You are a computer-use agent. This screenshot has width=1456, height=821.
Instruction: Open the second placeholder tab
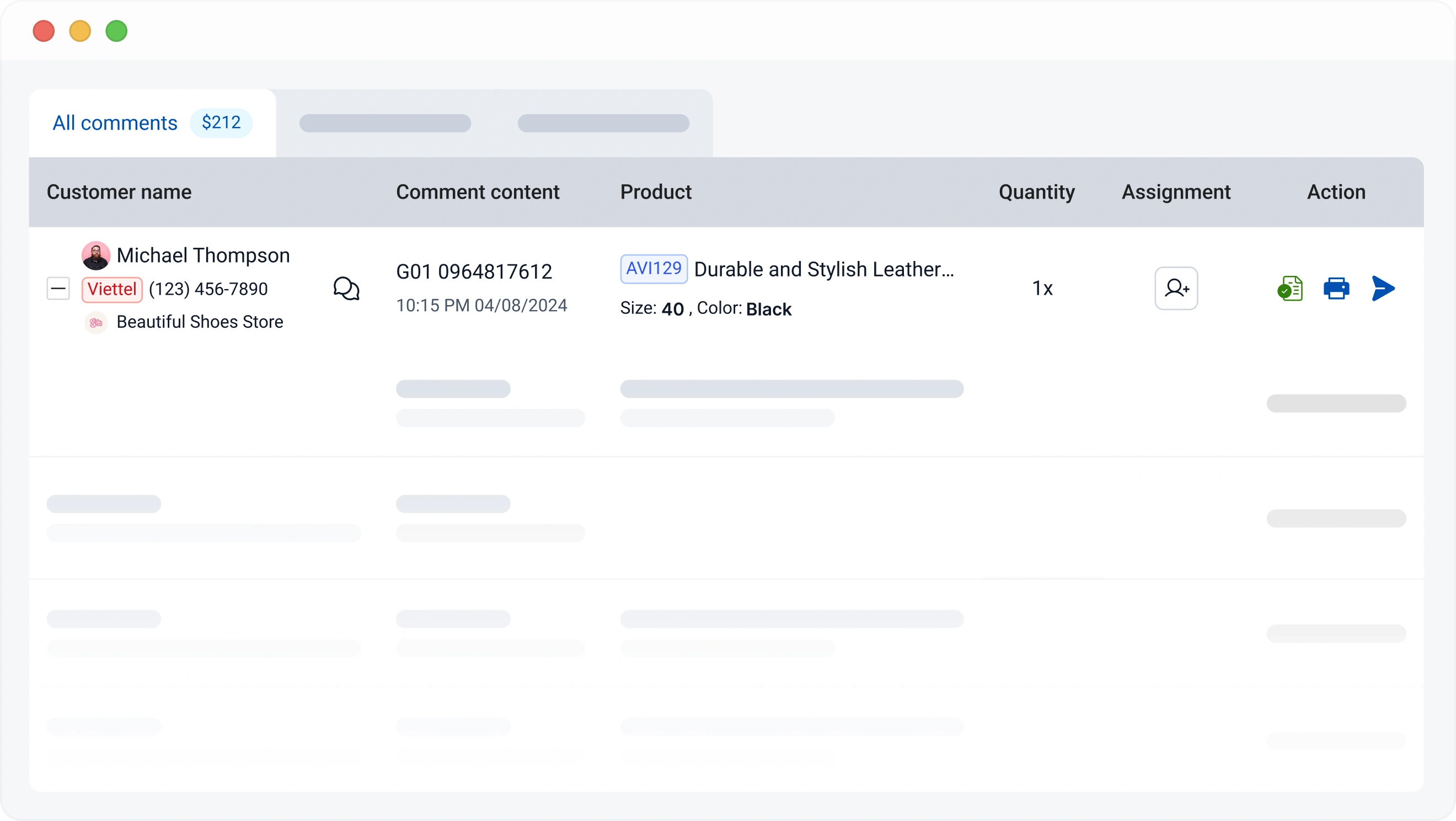pos(385,123)
